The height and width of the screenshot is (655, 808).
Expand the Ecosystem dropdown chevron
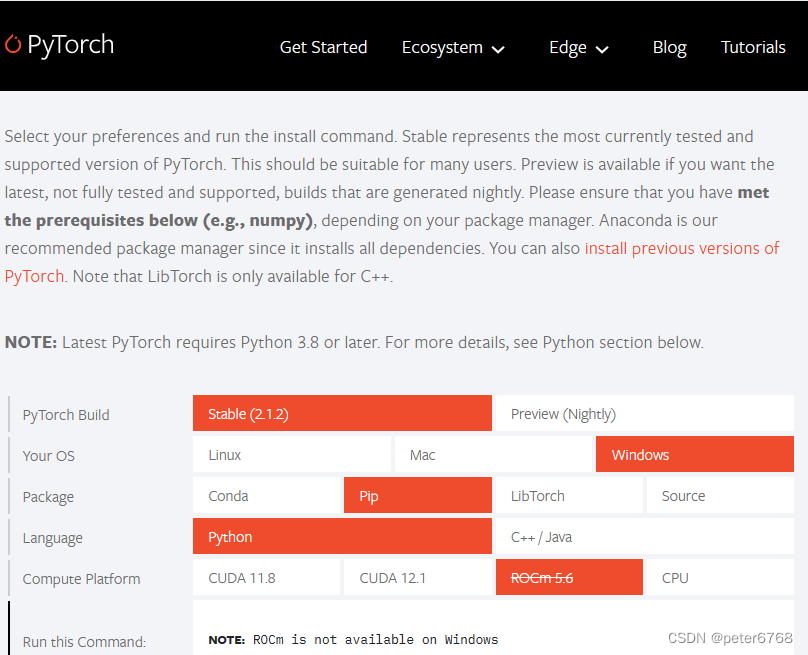click(498, 49)
